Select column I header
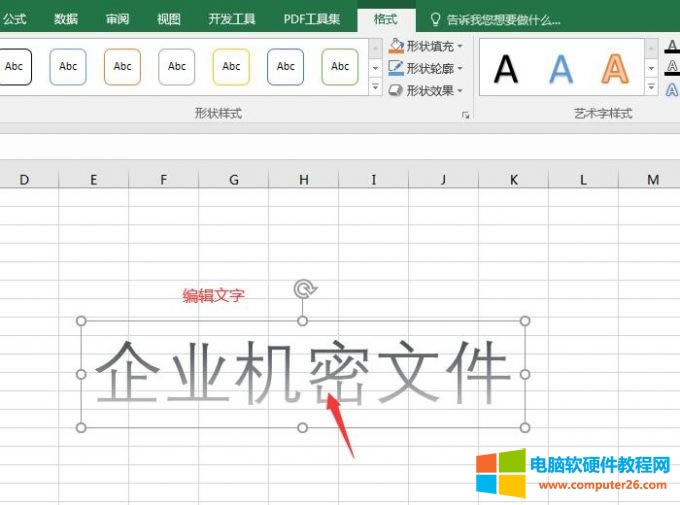 click(373, 179)
